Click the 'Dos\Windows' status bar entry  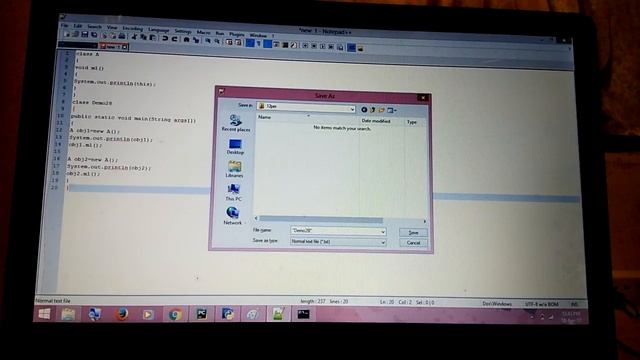497,304
